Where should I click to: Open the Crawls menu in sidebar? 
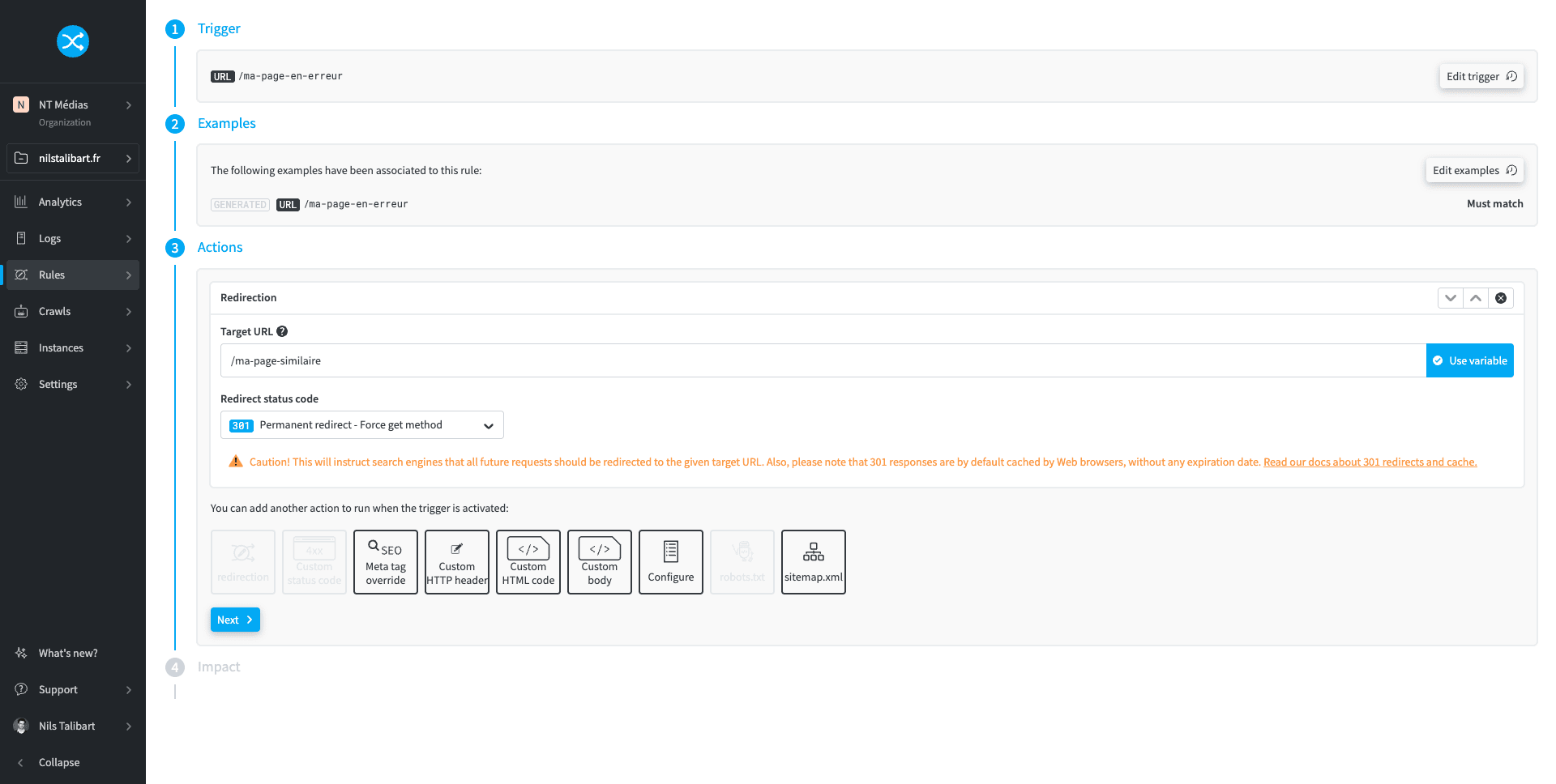point(73,311)
